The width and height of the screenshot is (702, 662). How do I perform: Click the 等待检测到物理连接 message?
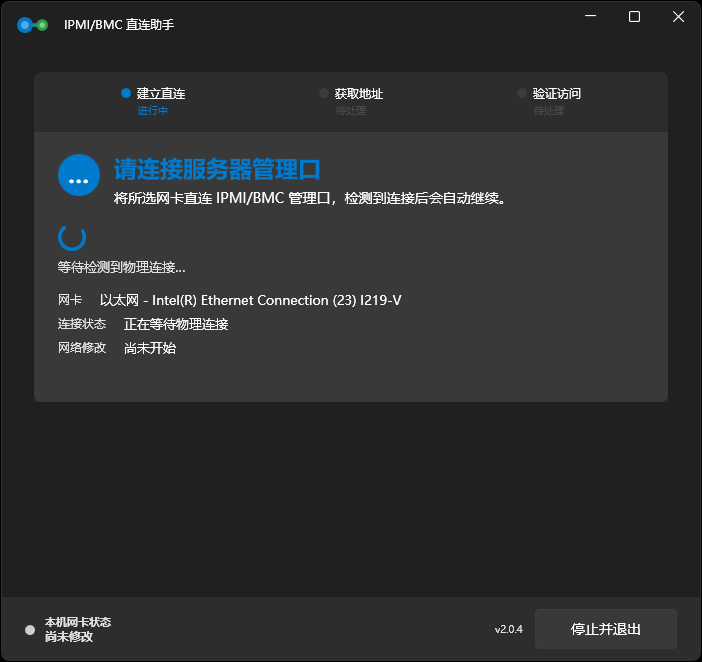(x=121, y=267)
